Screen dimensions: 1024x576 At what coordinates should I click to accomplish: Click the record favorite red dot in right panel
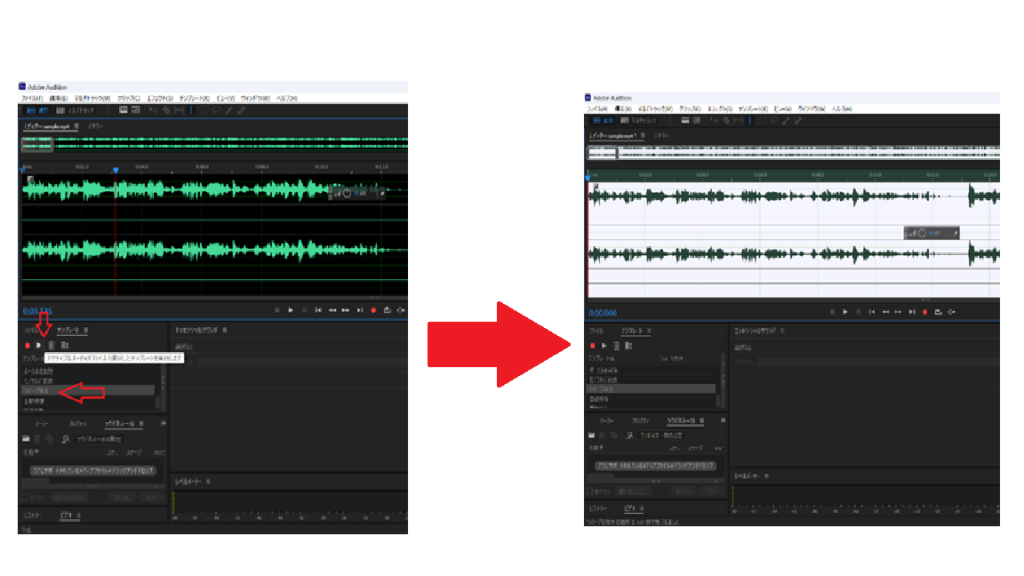click(591, 345)
